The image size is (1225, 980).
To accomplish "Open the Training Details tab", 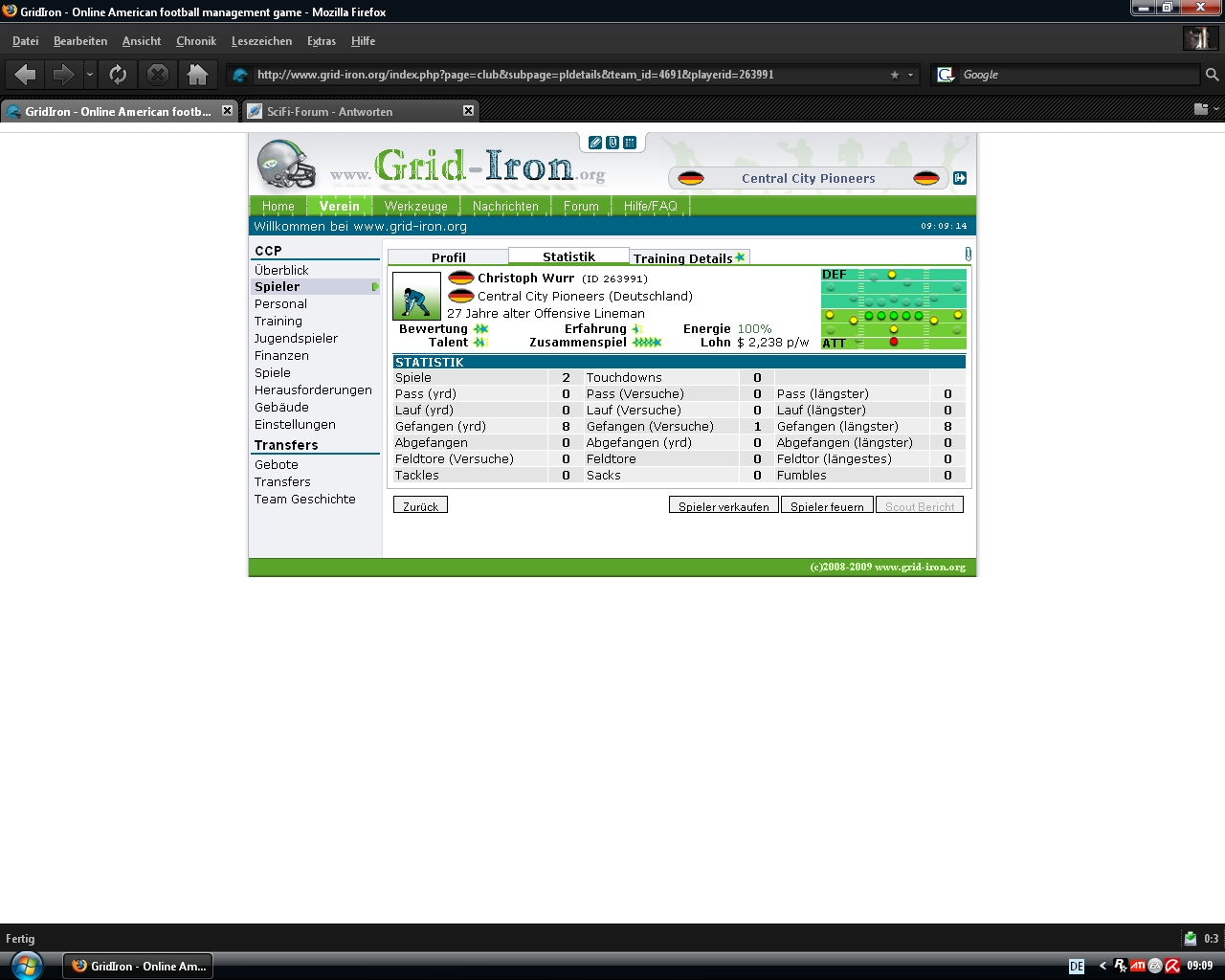I will [x=683, y=258].
